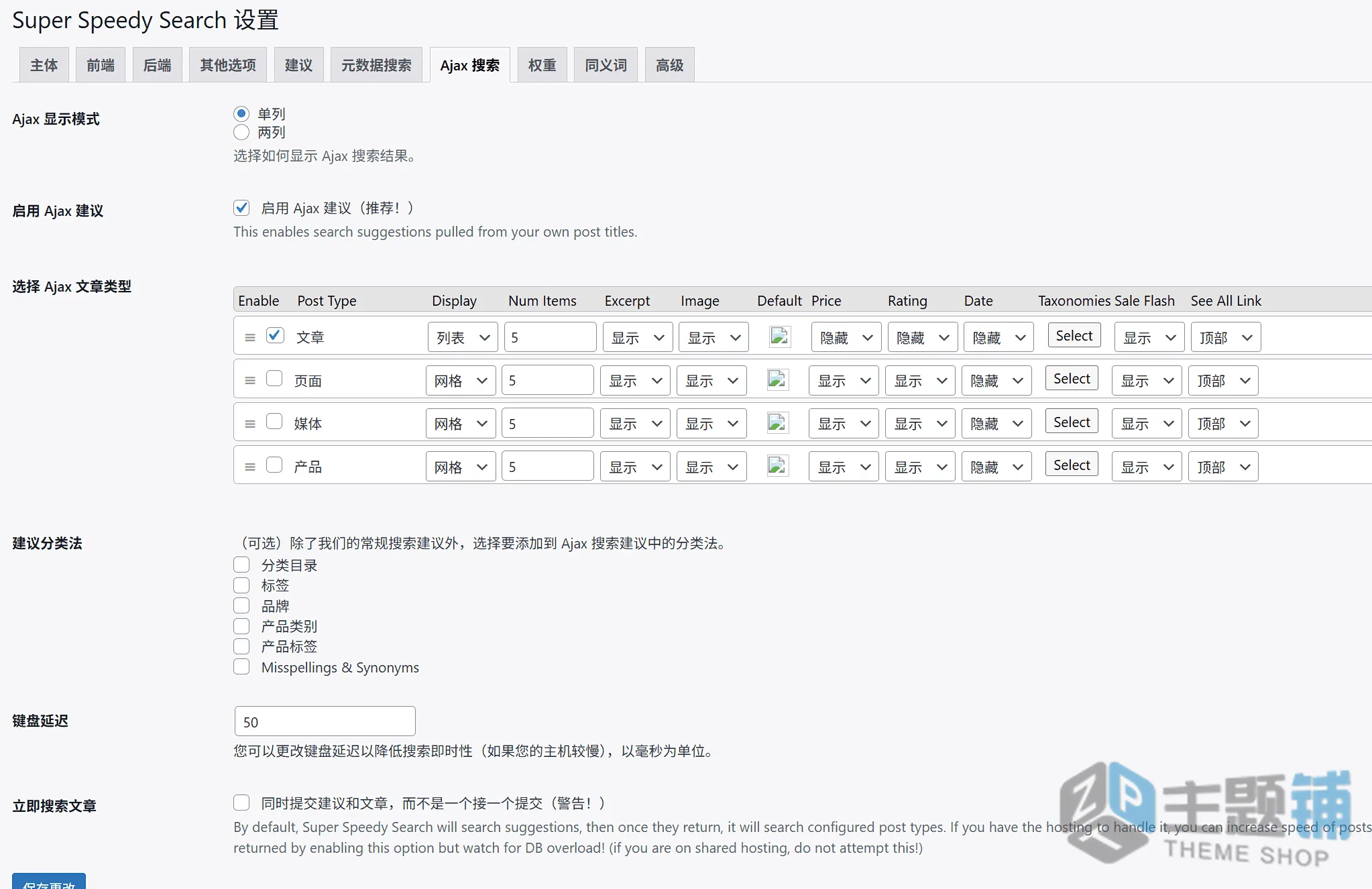This screenshot has width=1372, height=889.
Task: Check the 产品标签 taxonomy box
Action: click(241, 646)
